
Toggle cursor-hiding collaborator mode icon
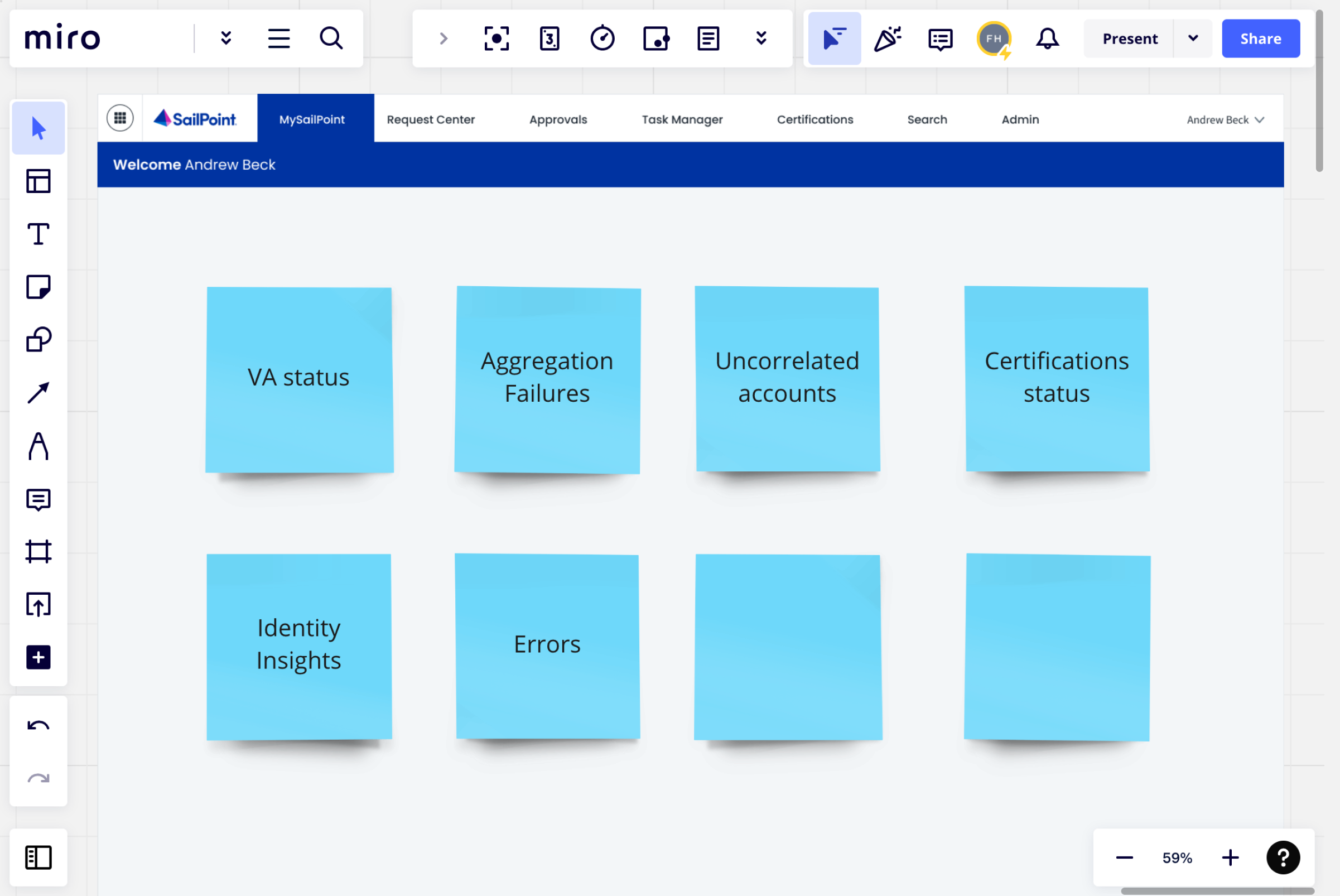tap(833, 38)
